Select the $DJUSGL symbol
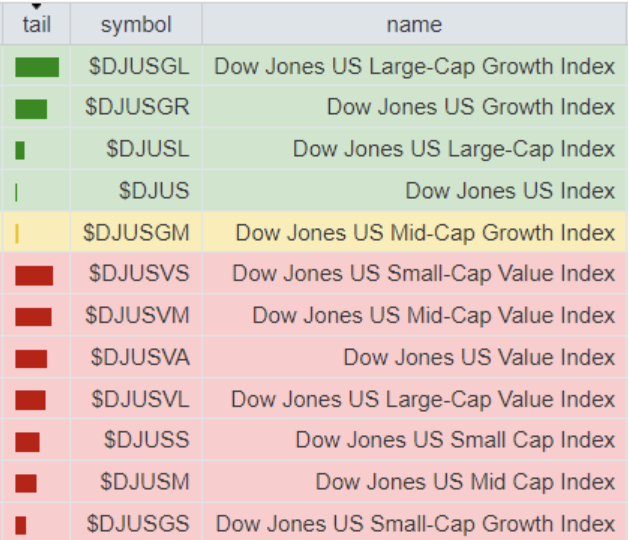628x540 pixels. [137, 67]
